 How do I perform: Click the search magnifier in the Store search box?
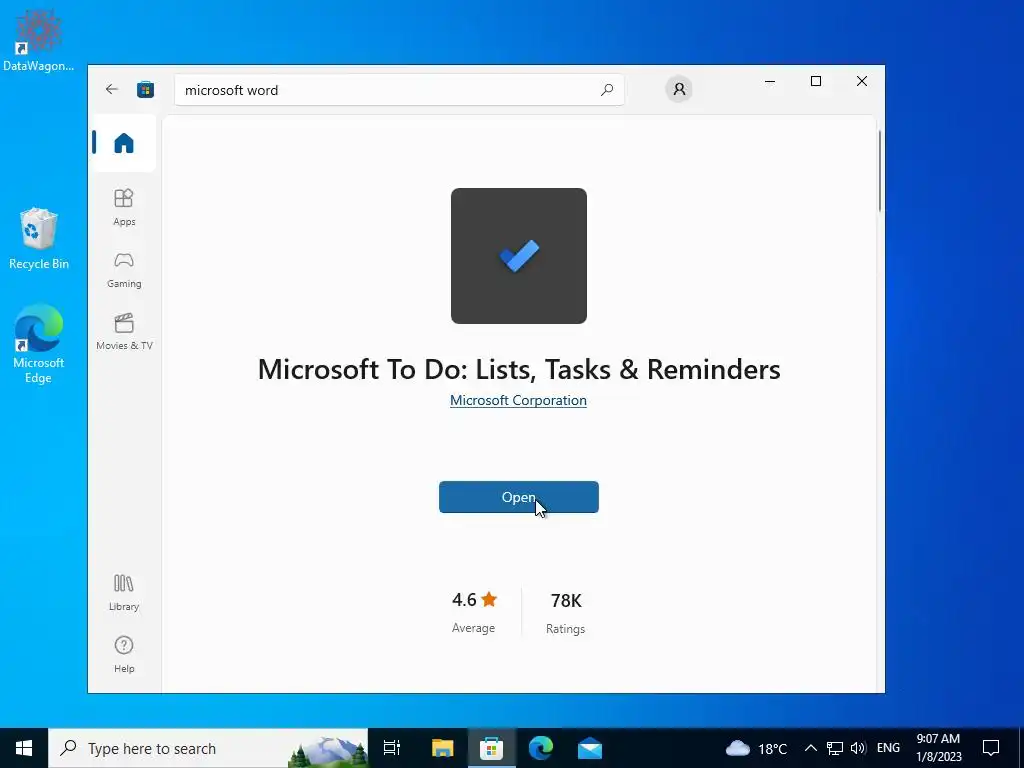tap(607, 89)
